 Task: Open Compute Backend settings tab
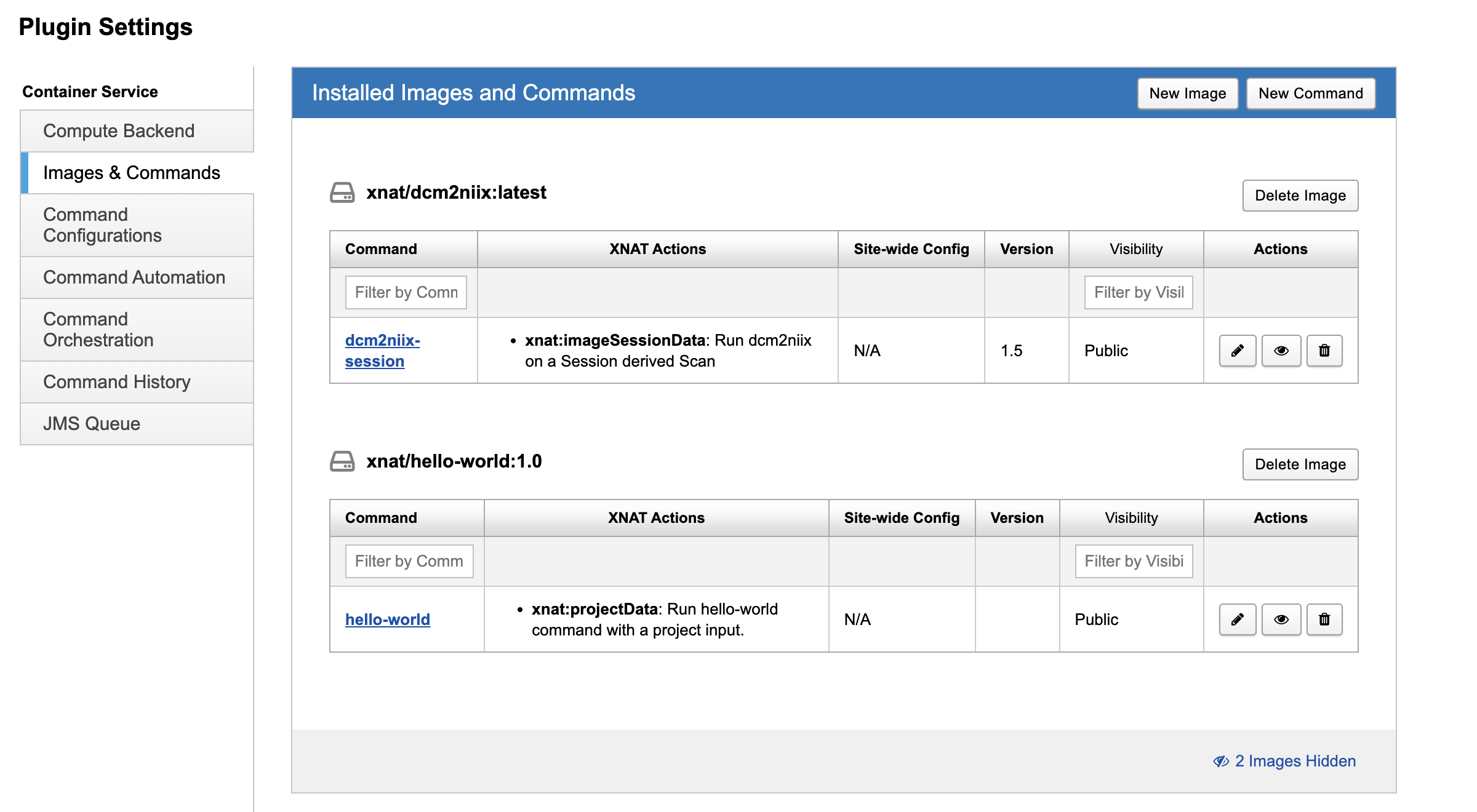(119, 131)
